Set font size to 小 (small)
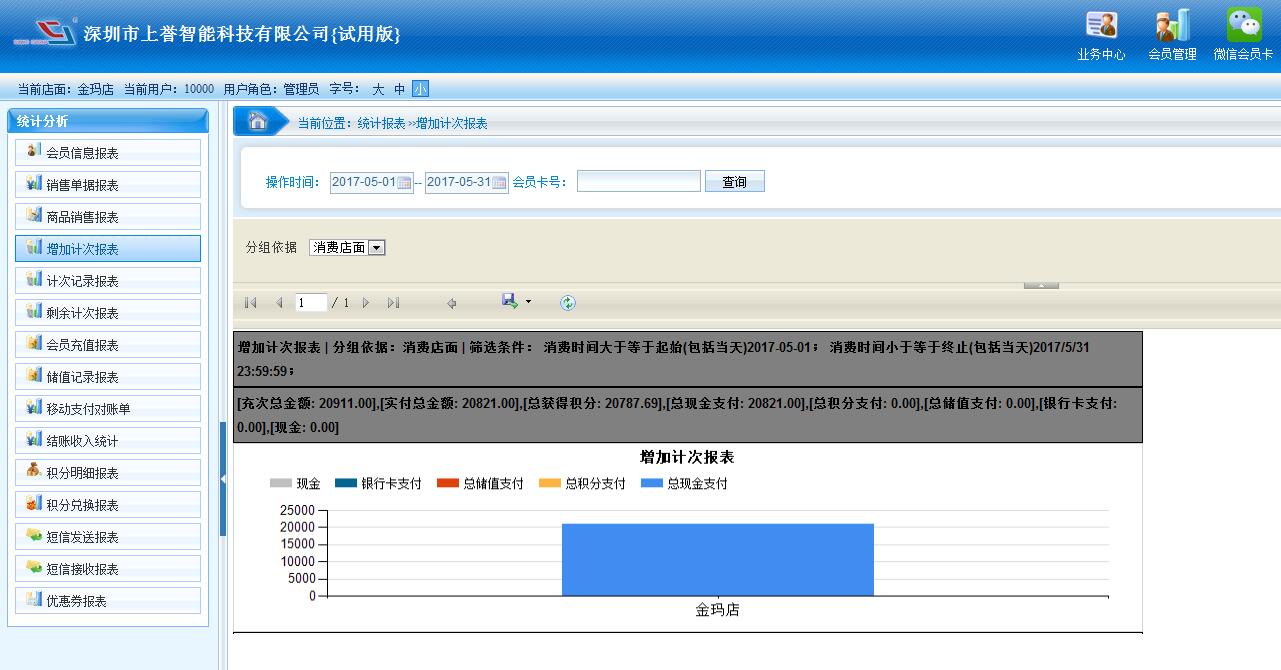 coord(420,89)
